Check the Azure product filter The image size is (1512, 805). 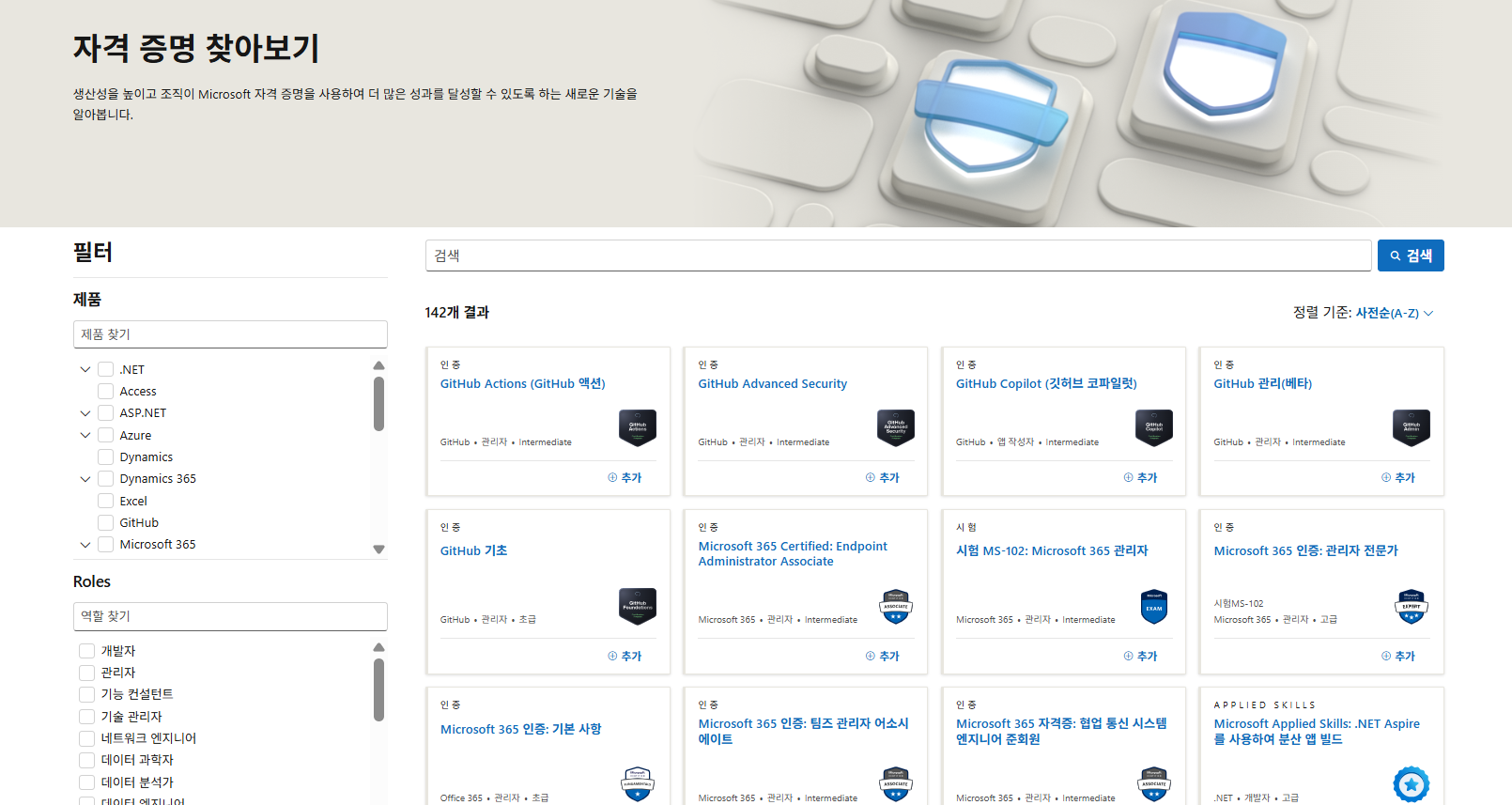tap(106, 435)
